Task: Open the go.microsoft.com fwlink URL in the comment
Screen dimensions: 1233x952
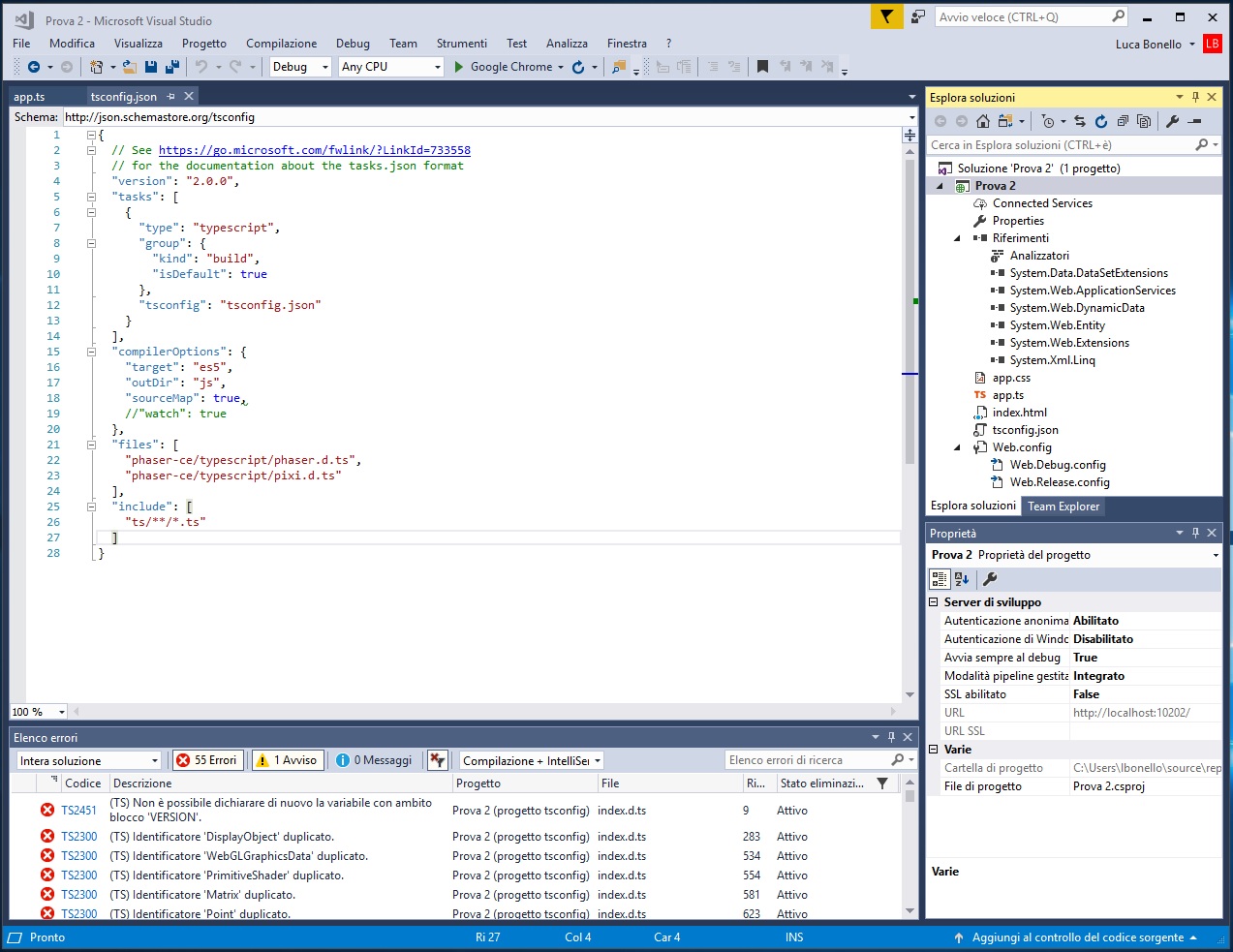Action: (x=315, y=150)
